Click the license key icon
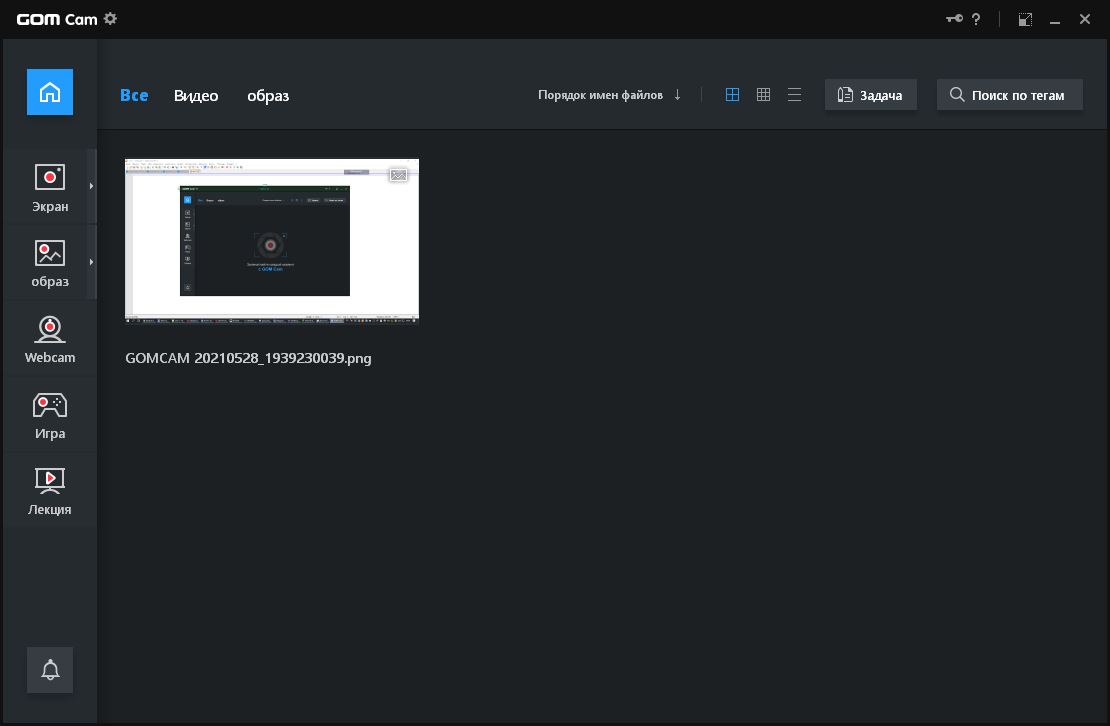1110x726 pixels. 954,19
